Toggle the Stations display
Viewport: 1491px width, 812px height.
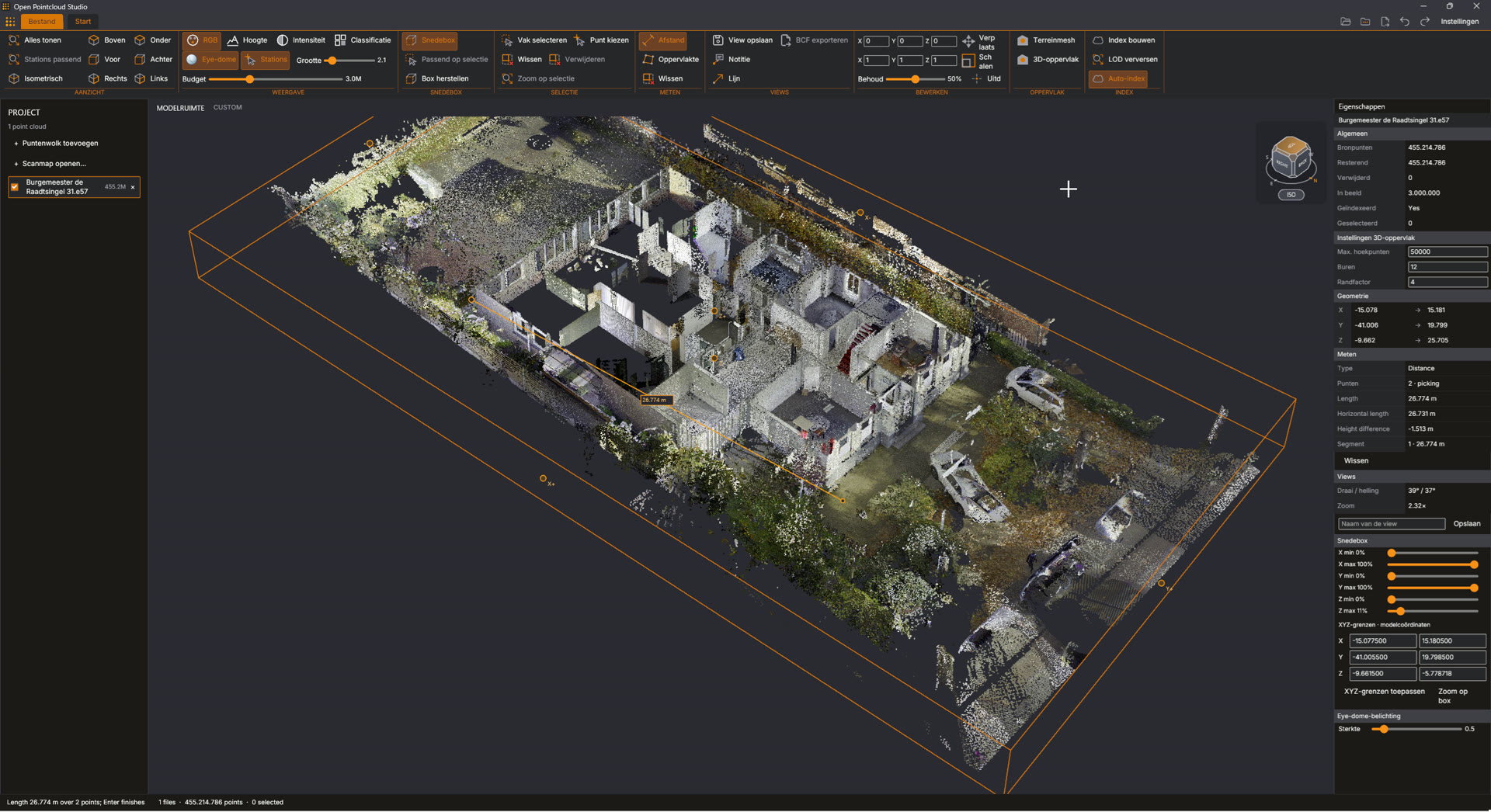[x=266, y=60]
